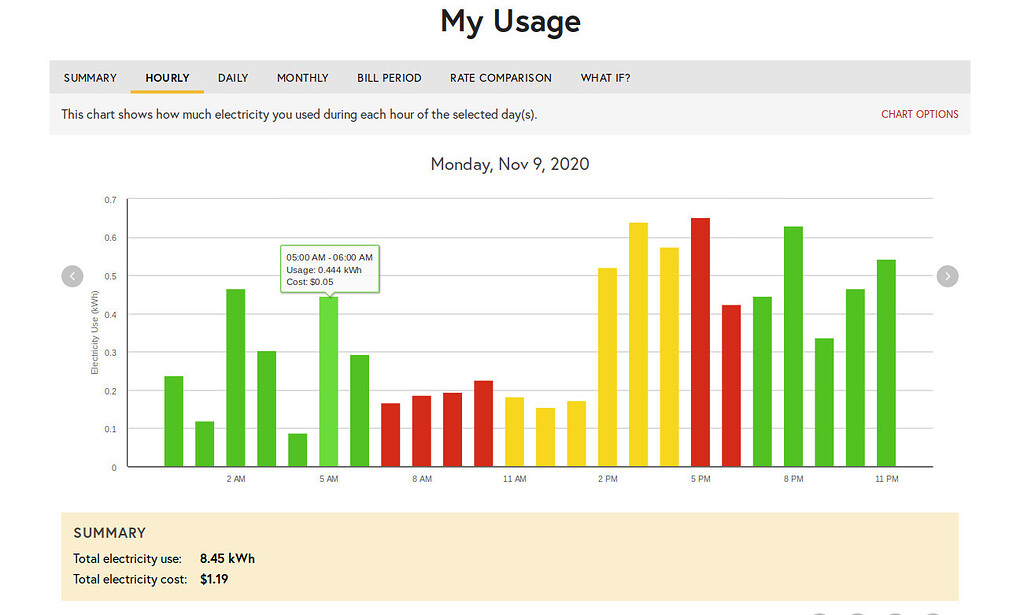This screenshot has width=1024, height=615.
Task: Click the total electricity use value 8.45 kWh
Action: point(227,559)
